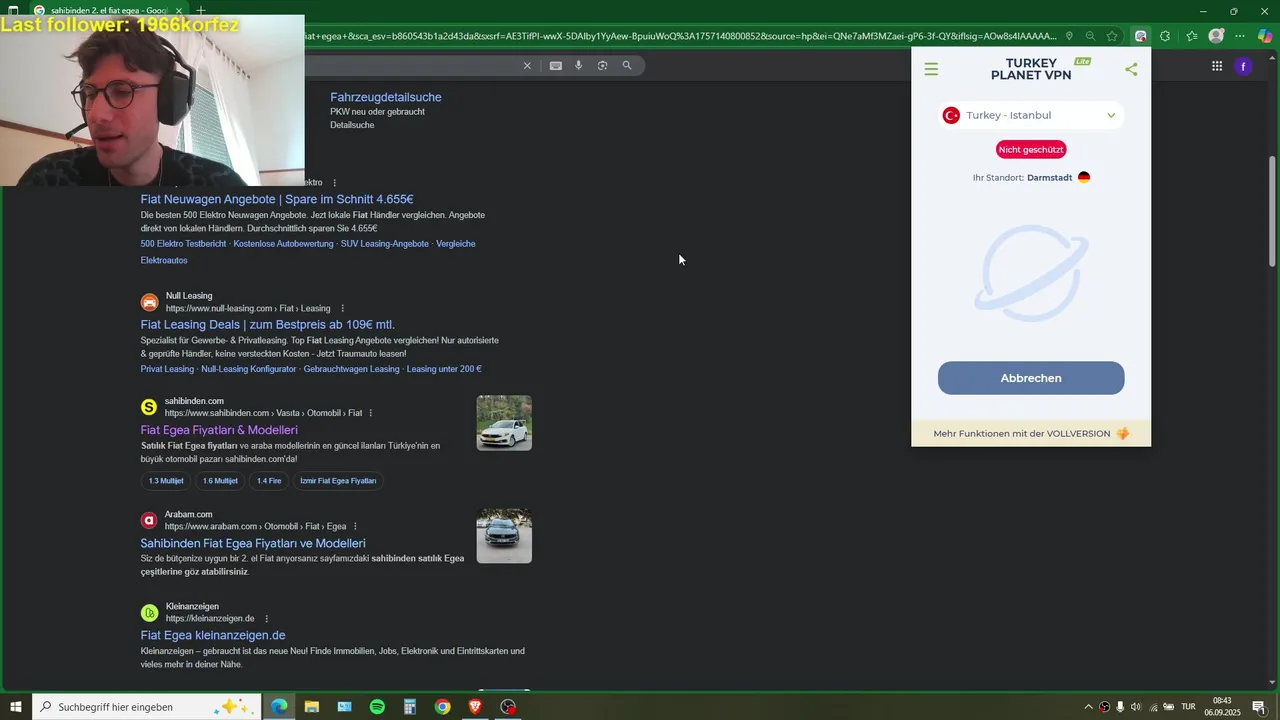Screen dimensions: 1280x720
Task: Open the Windows Start menu
Action: 15,707
